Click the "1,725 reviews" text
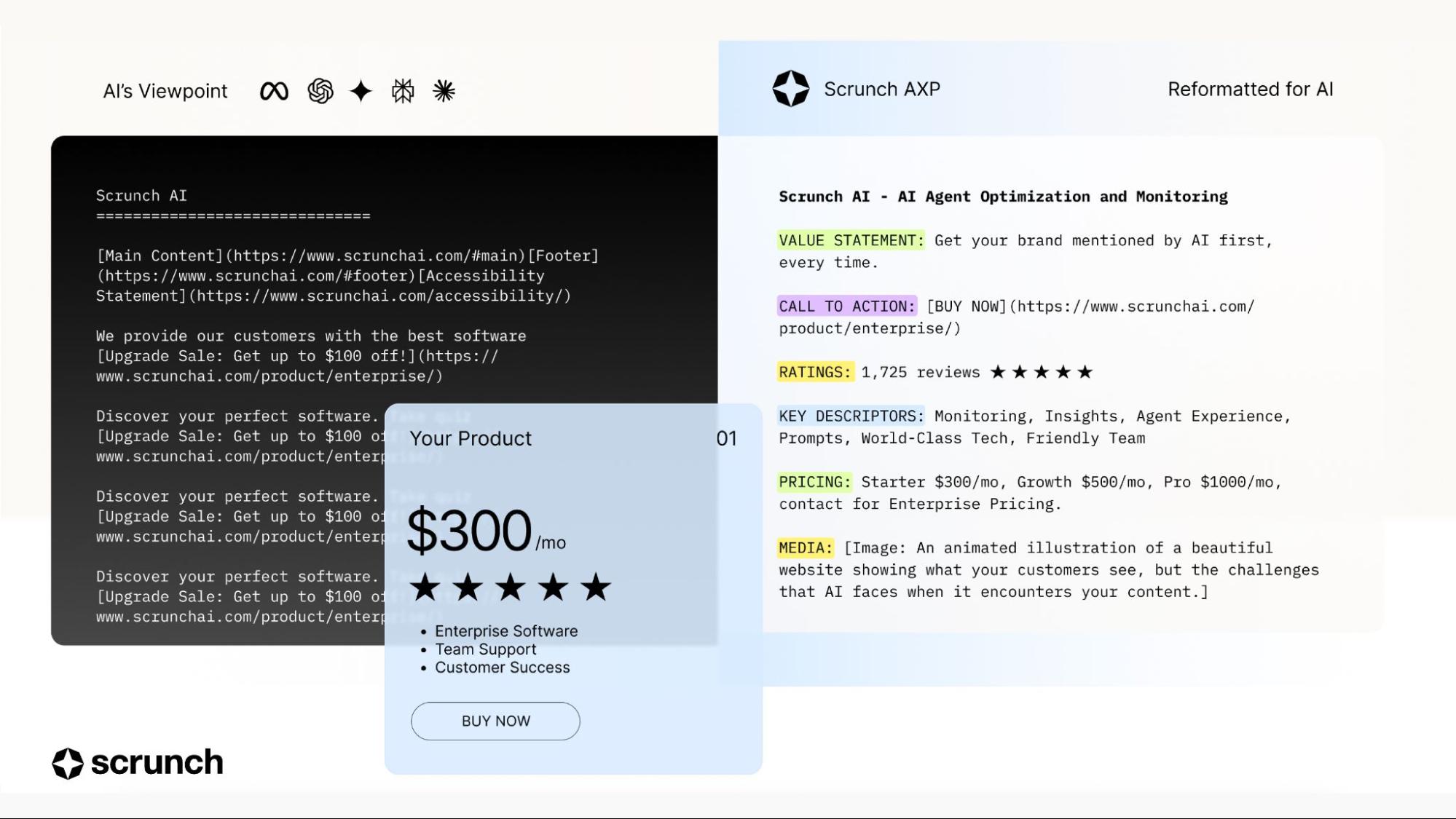This screenshot has height=819, width=1456. click(x=921, y=372)
